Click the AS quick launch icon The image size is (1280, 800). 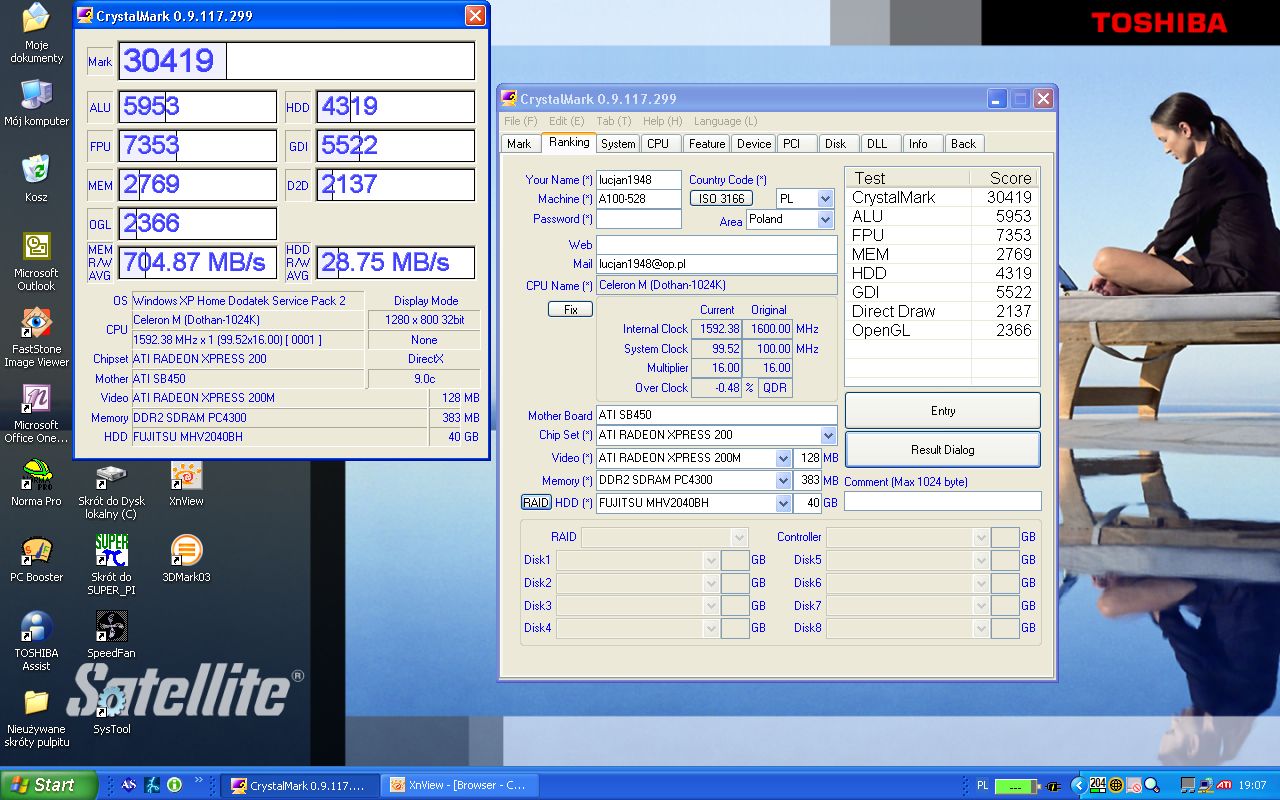tap(128, 785)
